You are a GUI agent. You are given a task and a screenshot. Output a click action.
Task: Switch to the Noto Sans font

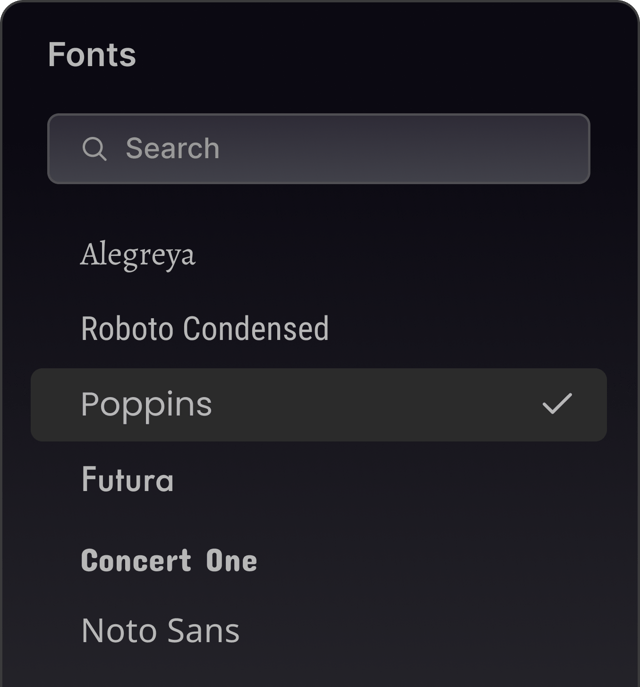point(160,631)
